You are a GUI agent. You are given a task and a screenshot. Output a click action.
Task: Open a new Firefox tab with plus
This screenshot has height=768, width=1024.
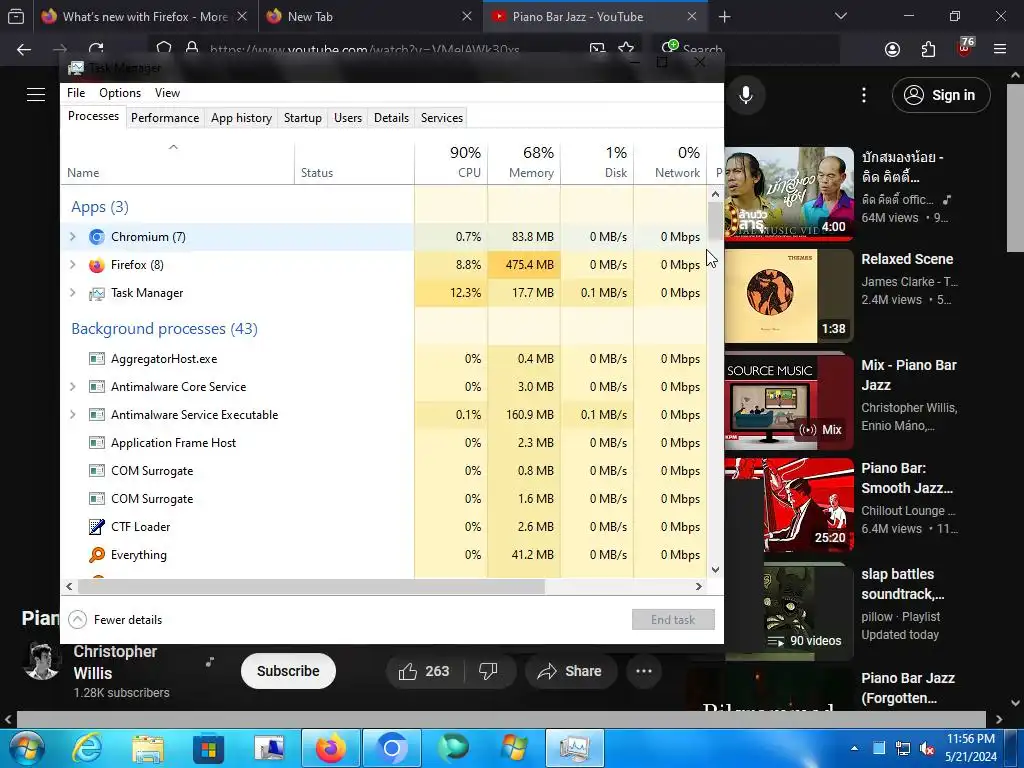(724, 17)
